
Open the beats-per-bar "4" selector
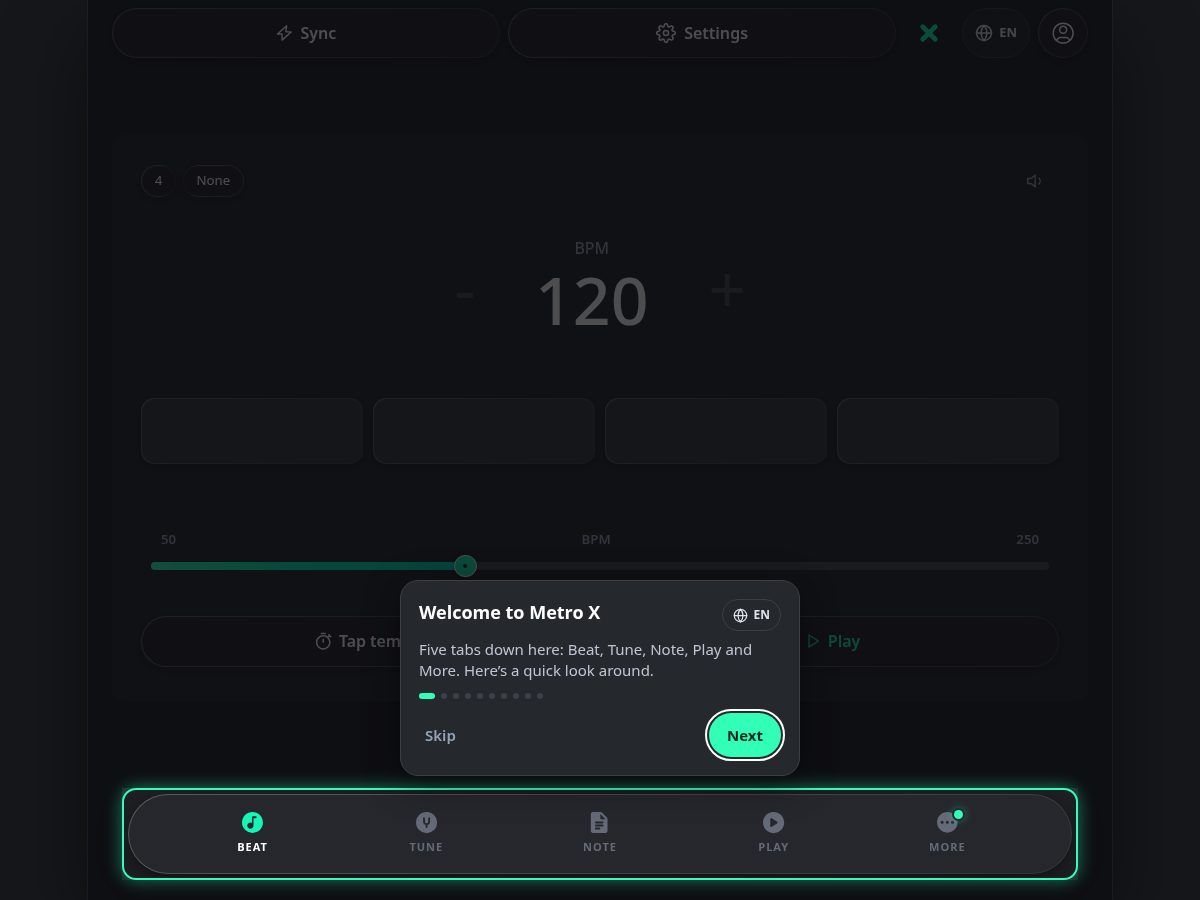pyautogui.click(x=158, y=181)
